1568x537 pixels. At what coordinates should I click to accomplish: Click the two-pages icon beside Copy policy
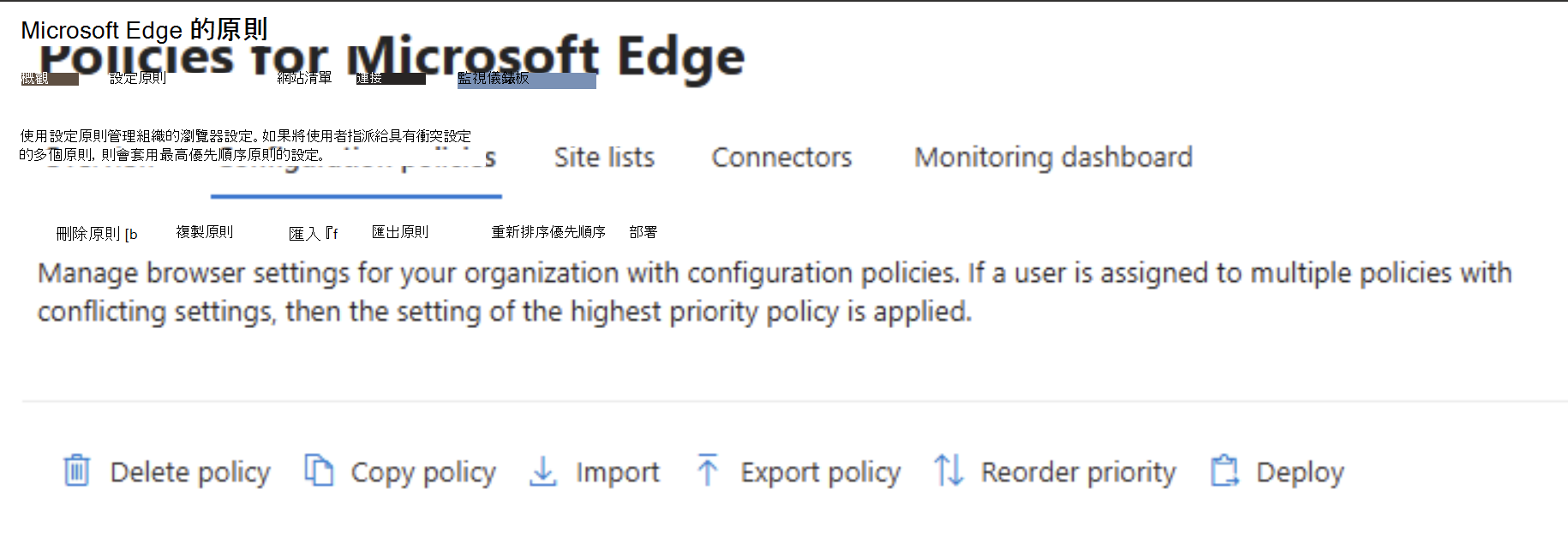[319, 471]
